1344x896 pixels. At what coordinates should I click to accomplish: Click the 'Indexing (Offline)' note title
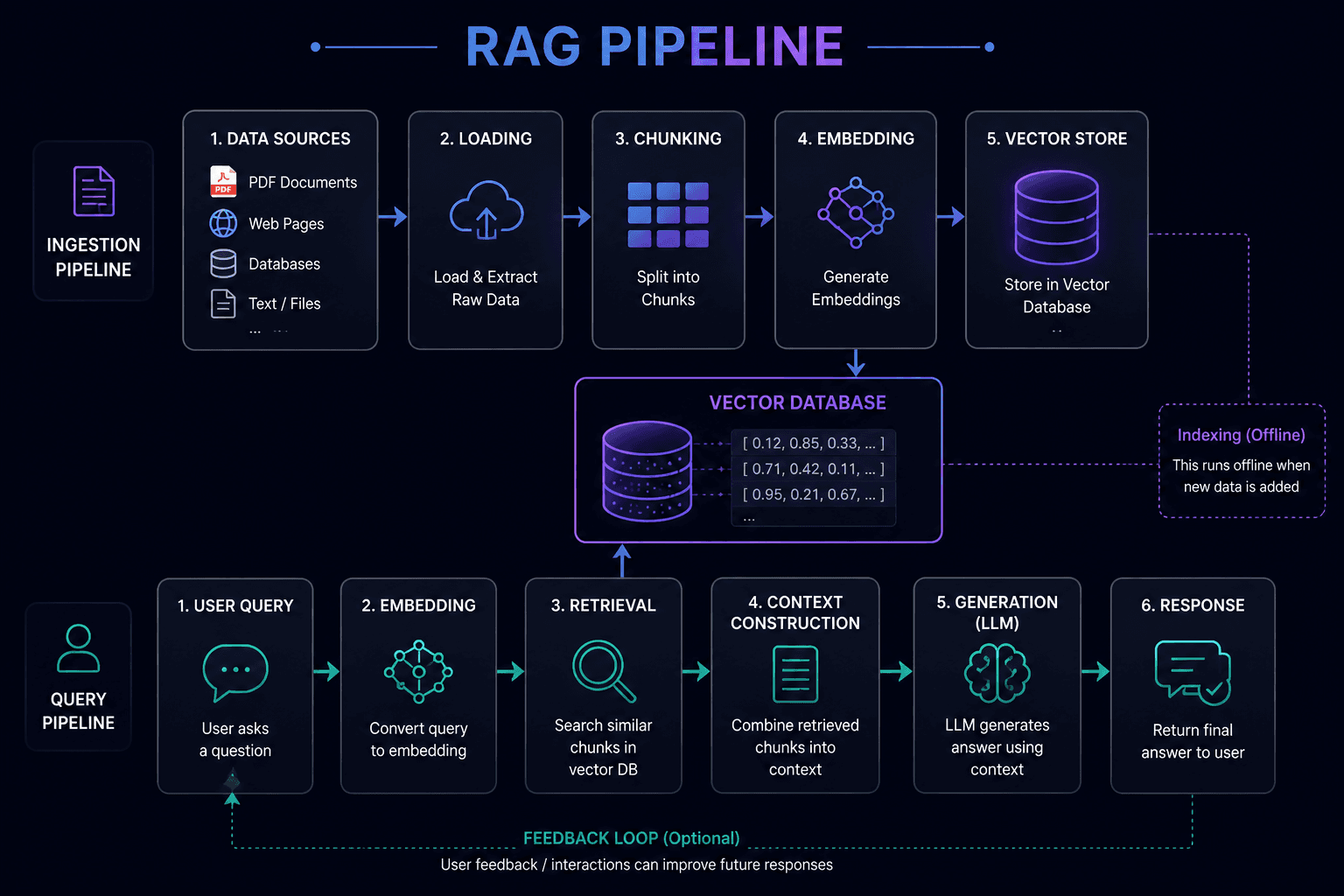(1242, 435)
